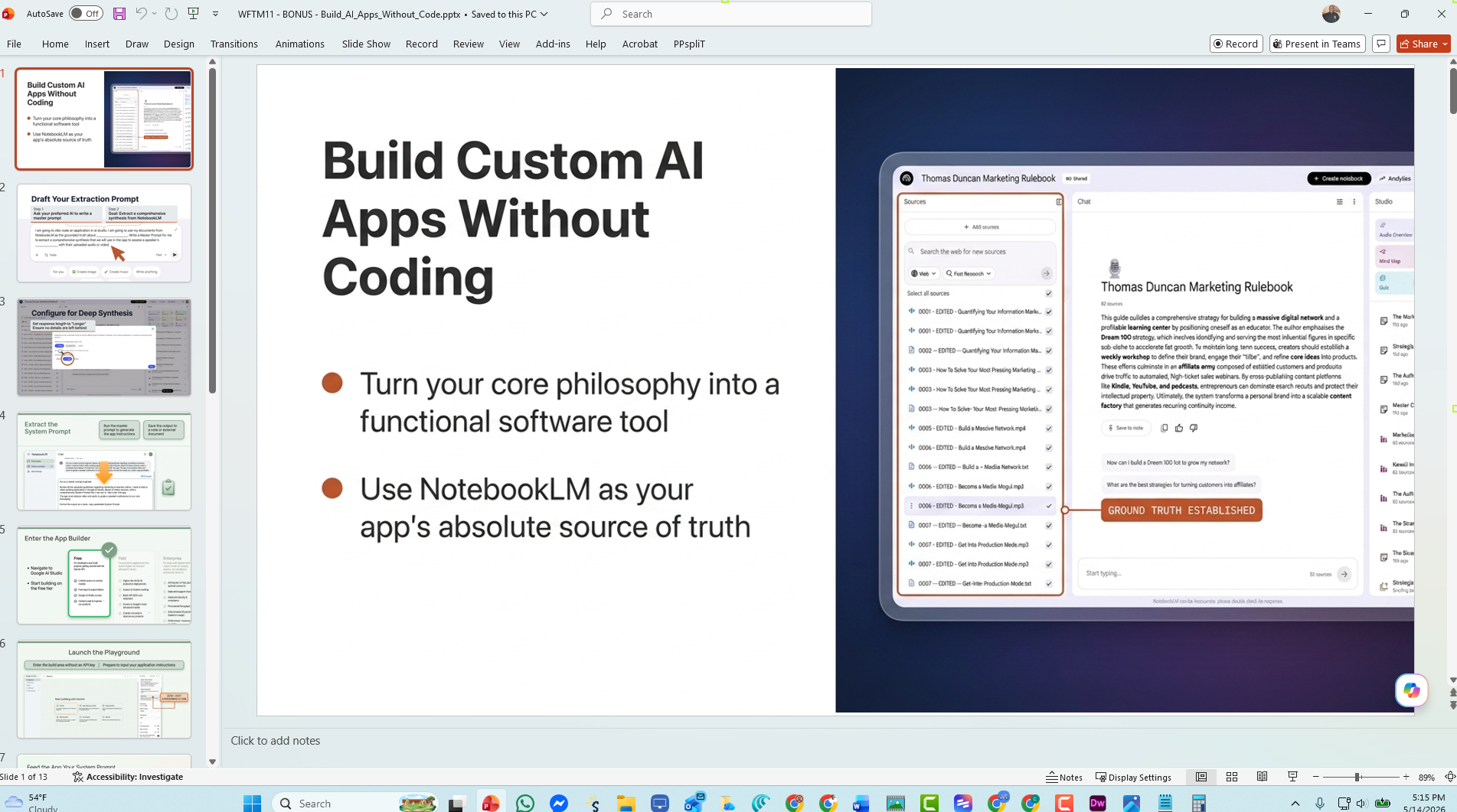Select slide 5 thumbnail Enter the App Builder

pyautogui.click(x=104, y=575)
